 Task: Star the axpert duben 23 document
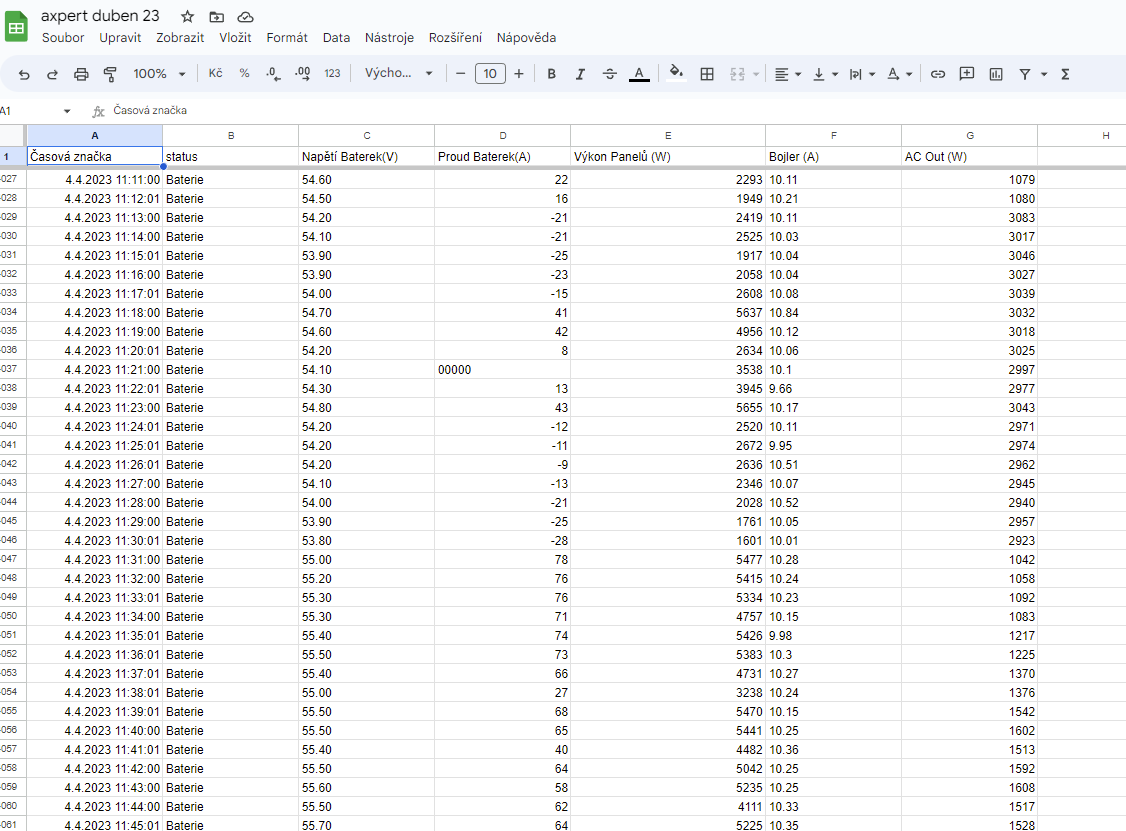187,17
